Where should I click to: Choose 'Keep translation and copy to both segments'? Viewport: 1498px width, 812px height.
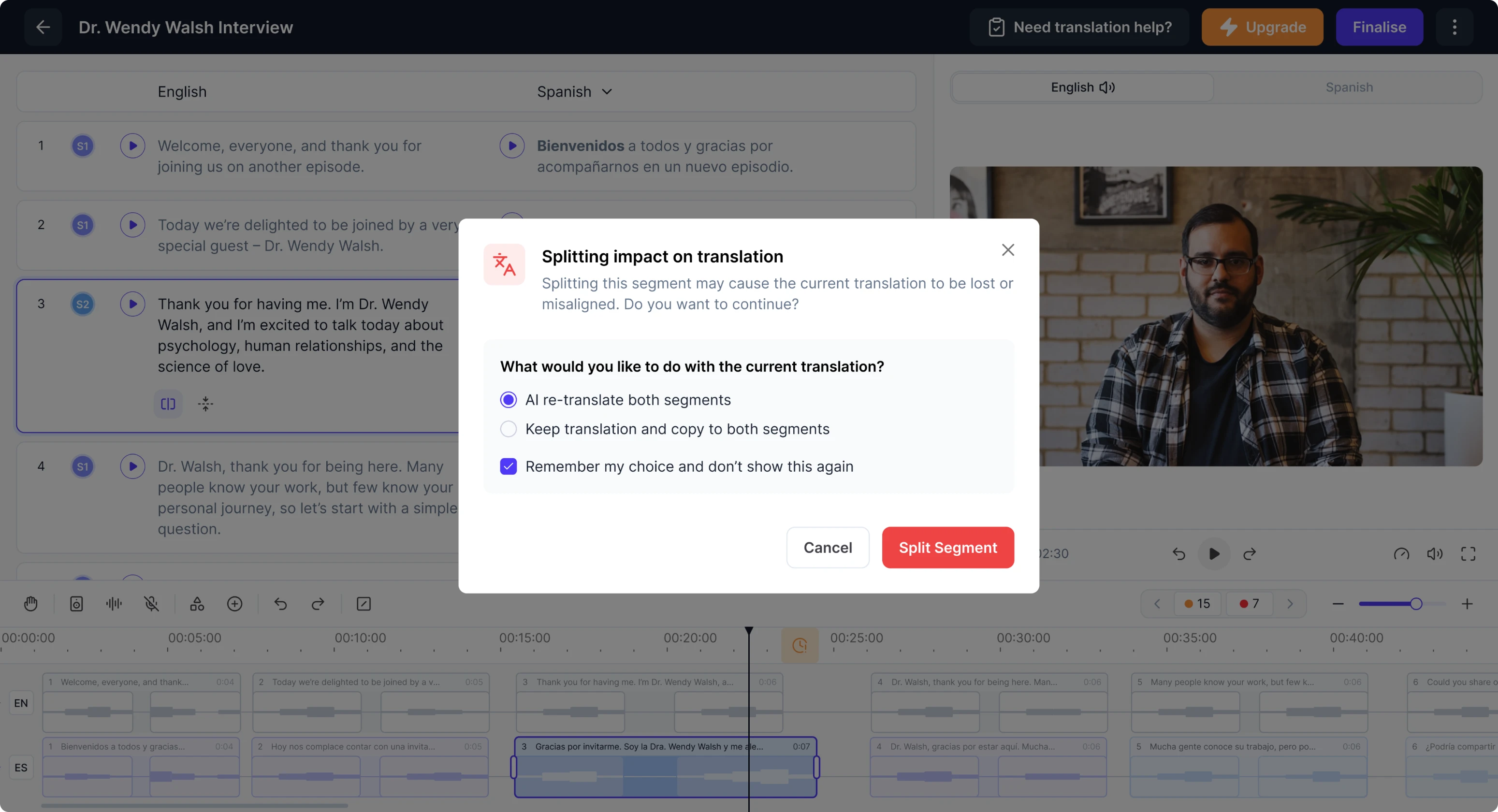[508, 429]
